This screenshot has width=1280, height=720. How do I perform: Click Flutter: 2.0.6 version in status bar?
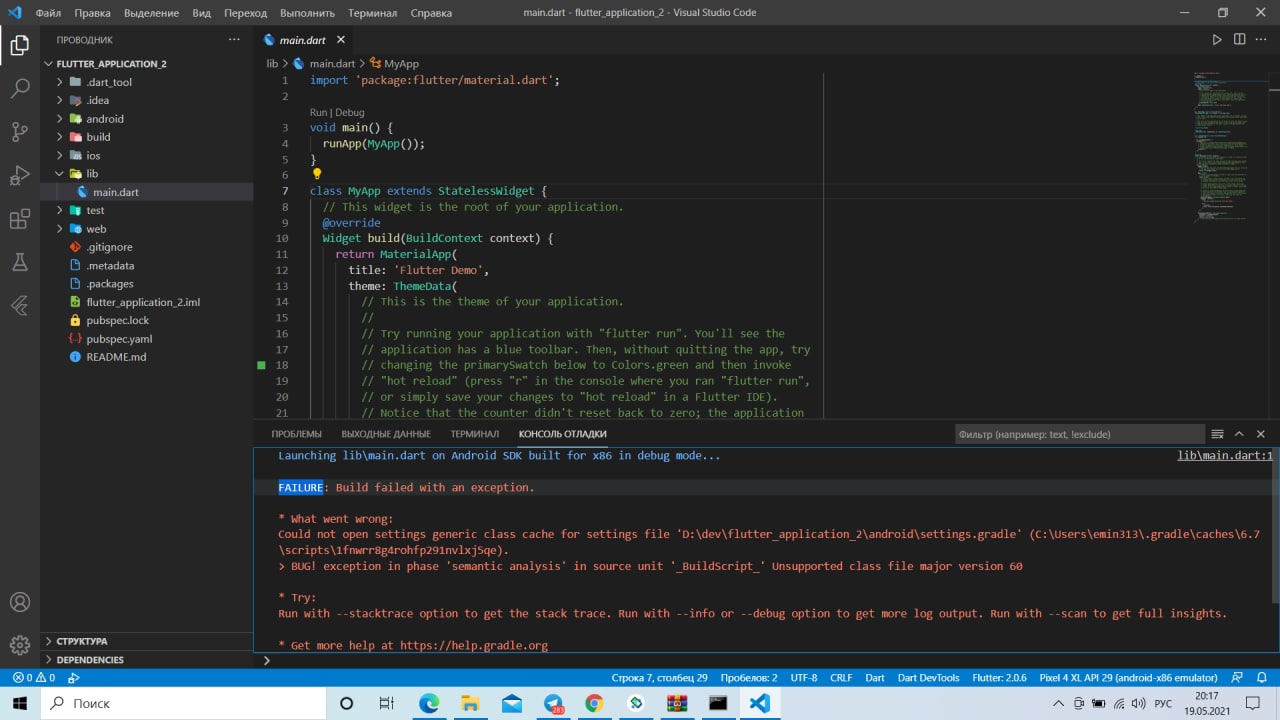point(999,678)
